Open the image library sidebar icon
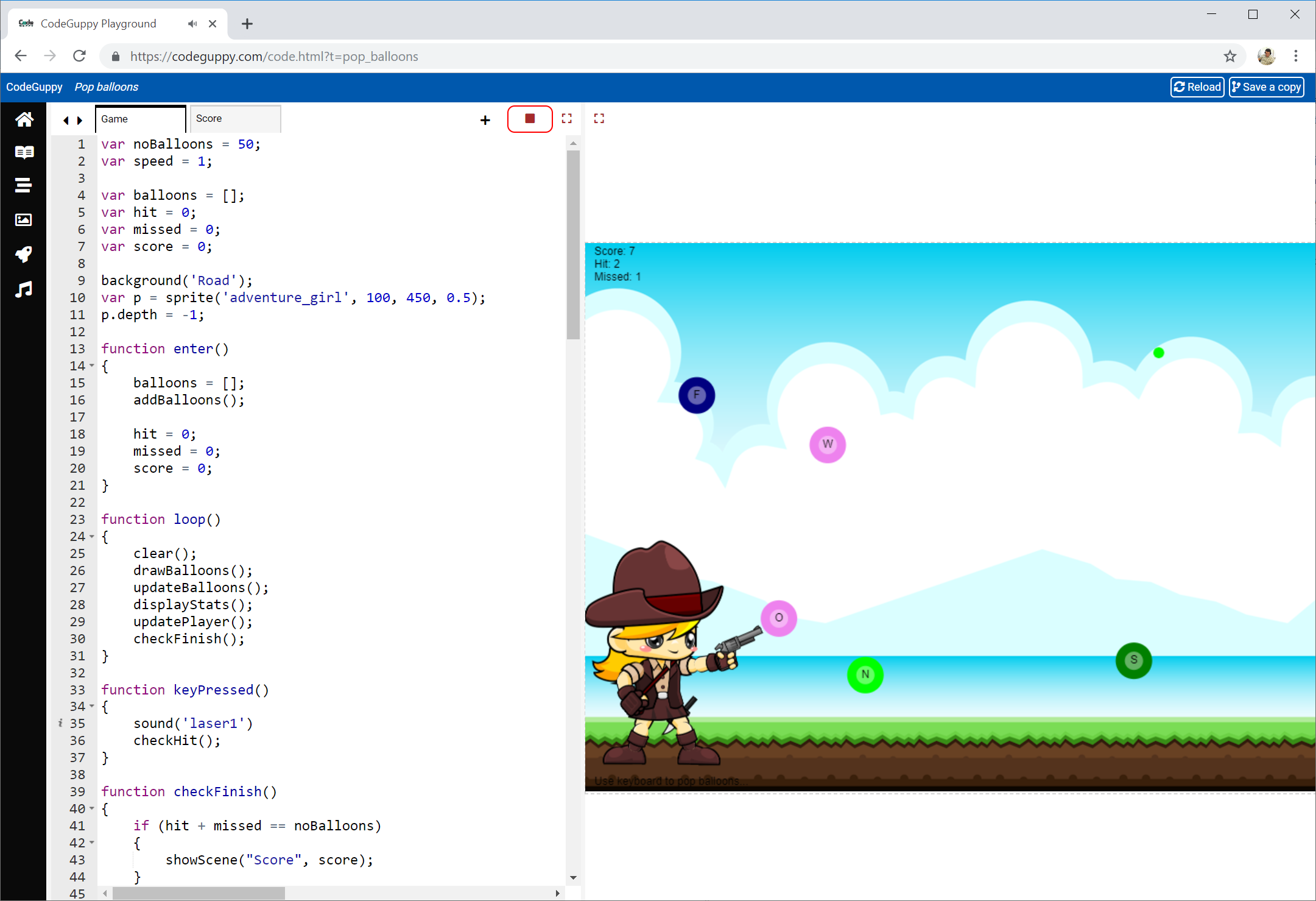 [x=24, y=220]
